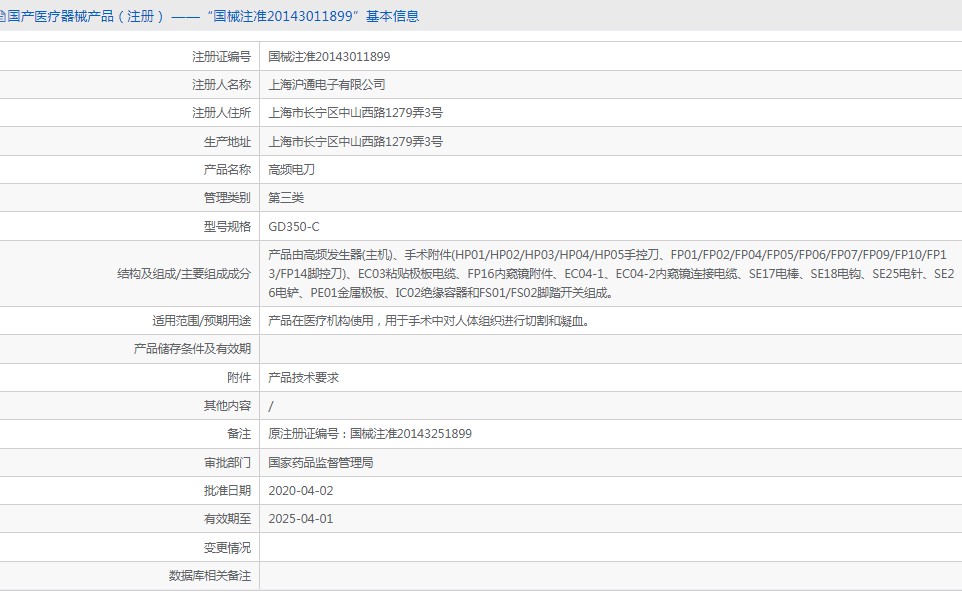Click the 注册人名称 label
Viewport: 962px width, 592px height.
point(221,85)
